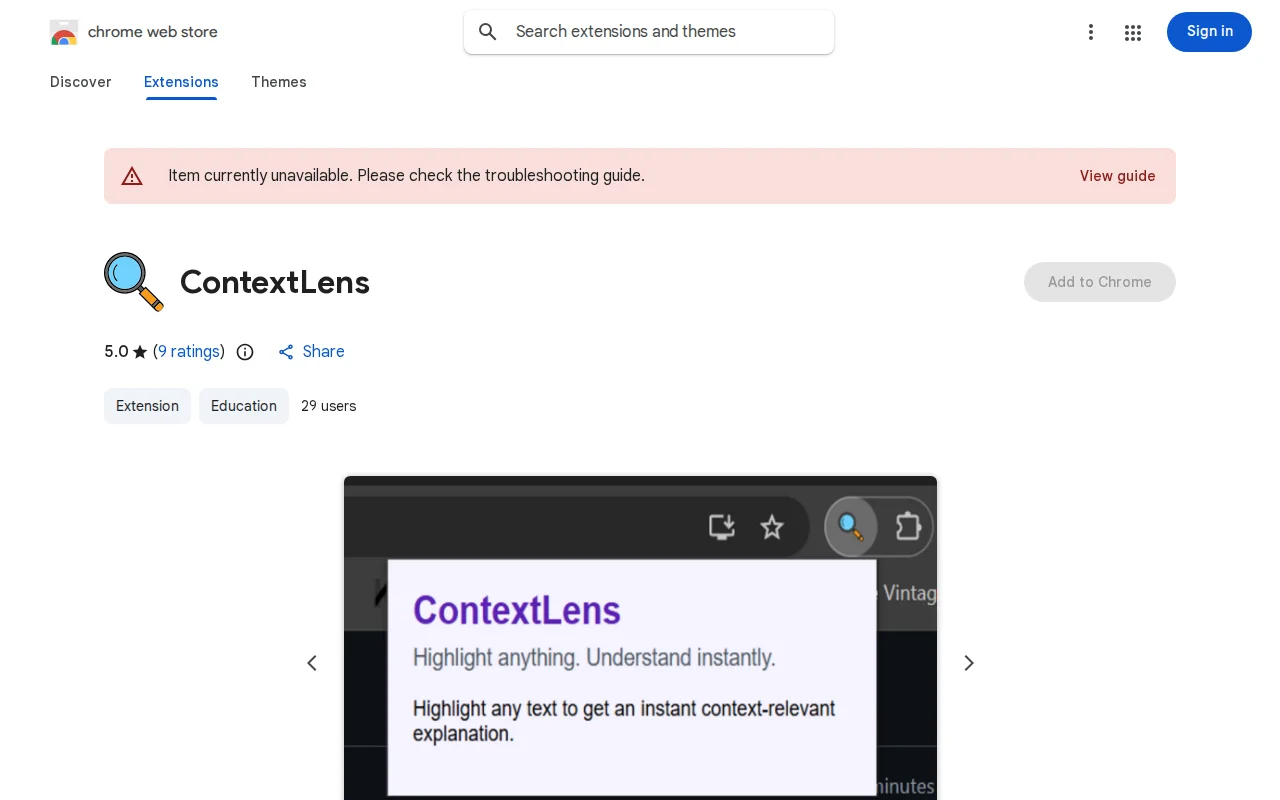Click the star rating icon
Viewport: 1280px width, 800px height.
coord(140,352)
